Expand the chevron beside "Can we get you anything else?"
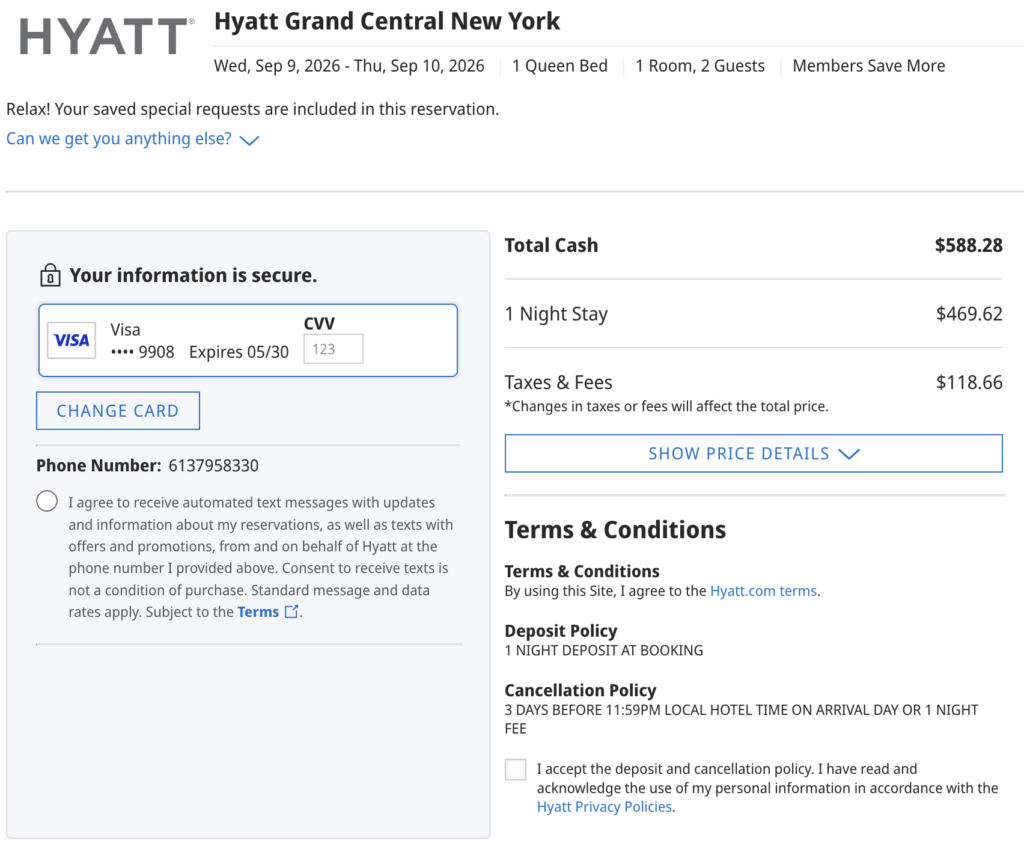Viewport: 1024px width, 843px height. 249,140
